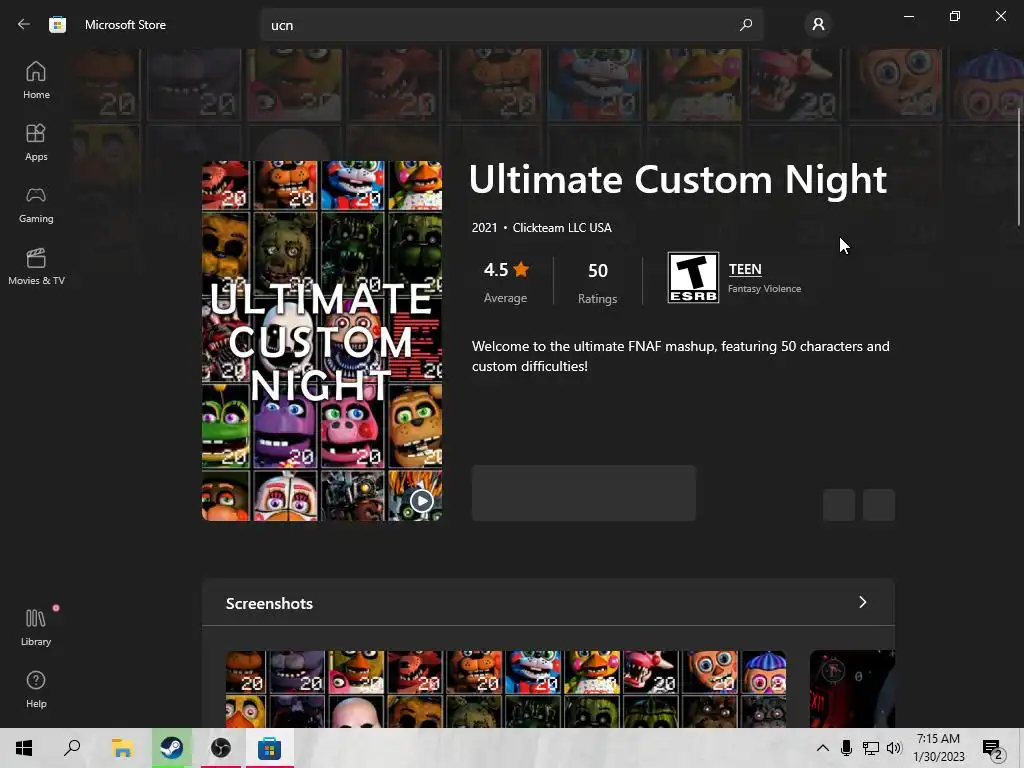This screenshot has height=768, width=1024.
Task: Expand Screenshots section with chevron arrow
Action: (x=862, y=602)
